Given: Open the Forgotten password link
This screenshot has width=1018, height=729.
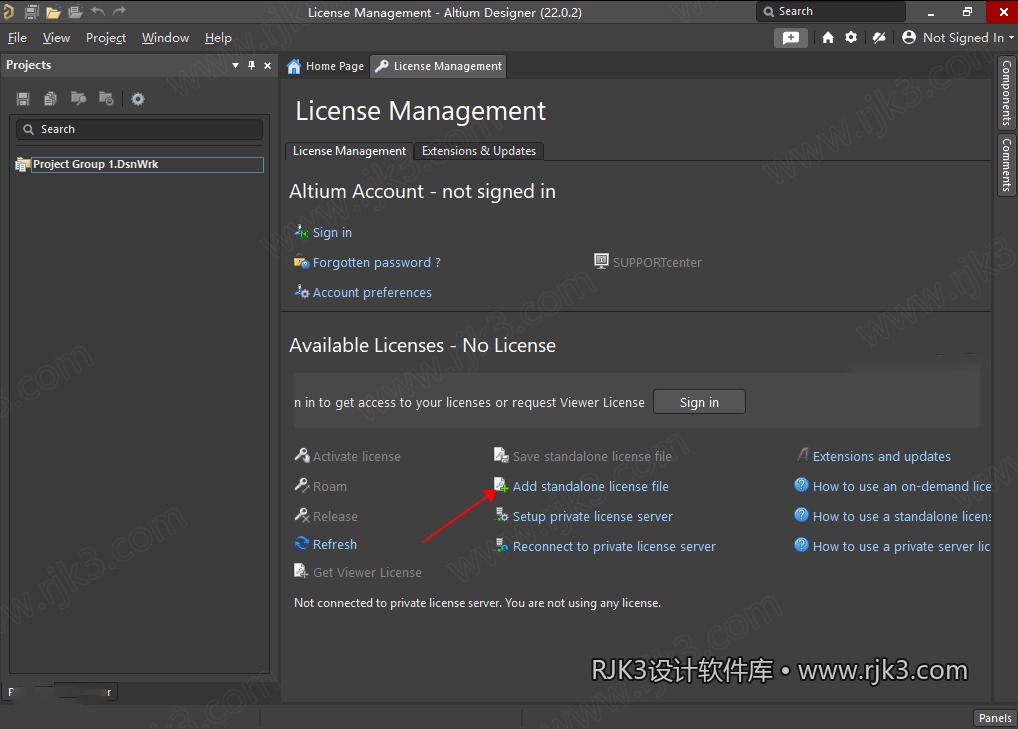Looking at the screenshot, I should (x=377, y=262).
